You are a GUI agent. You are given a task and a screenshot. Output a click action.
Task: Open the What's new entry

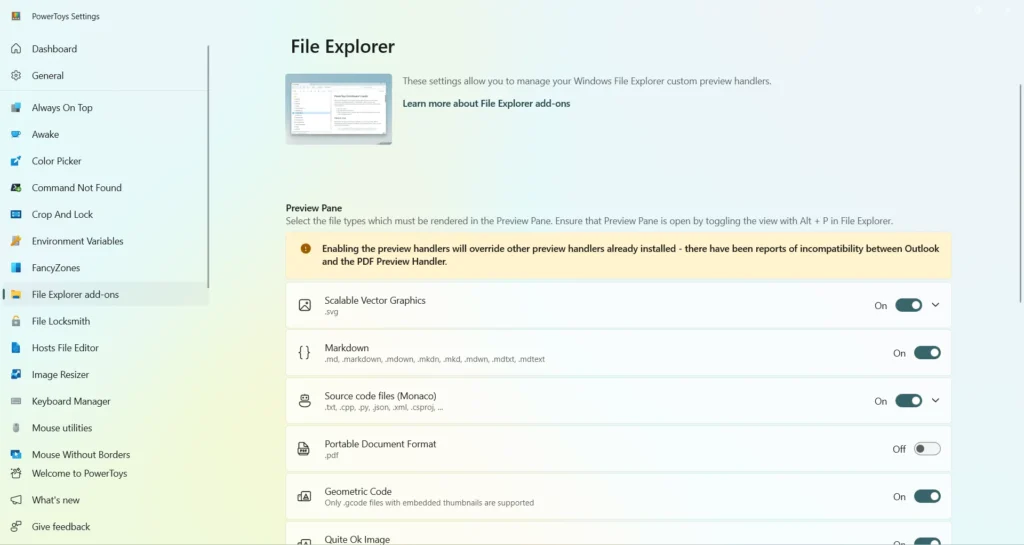(106, 501)
